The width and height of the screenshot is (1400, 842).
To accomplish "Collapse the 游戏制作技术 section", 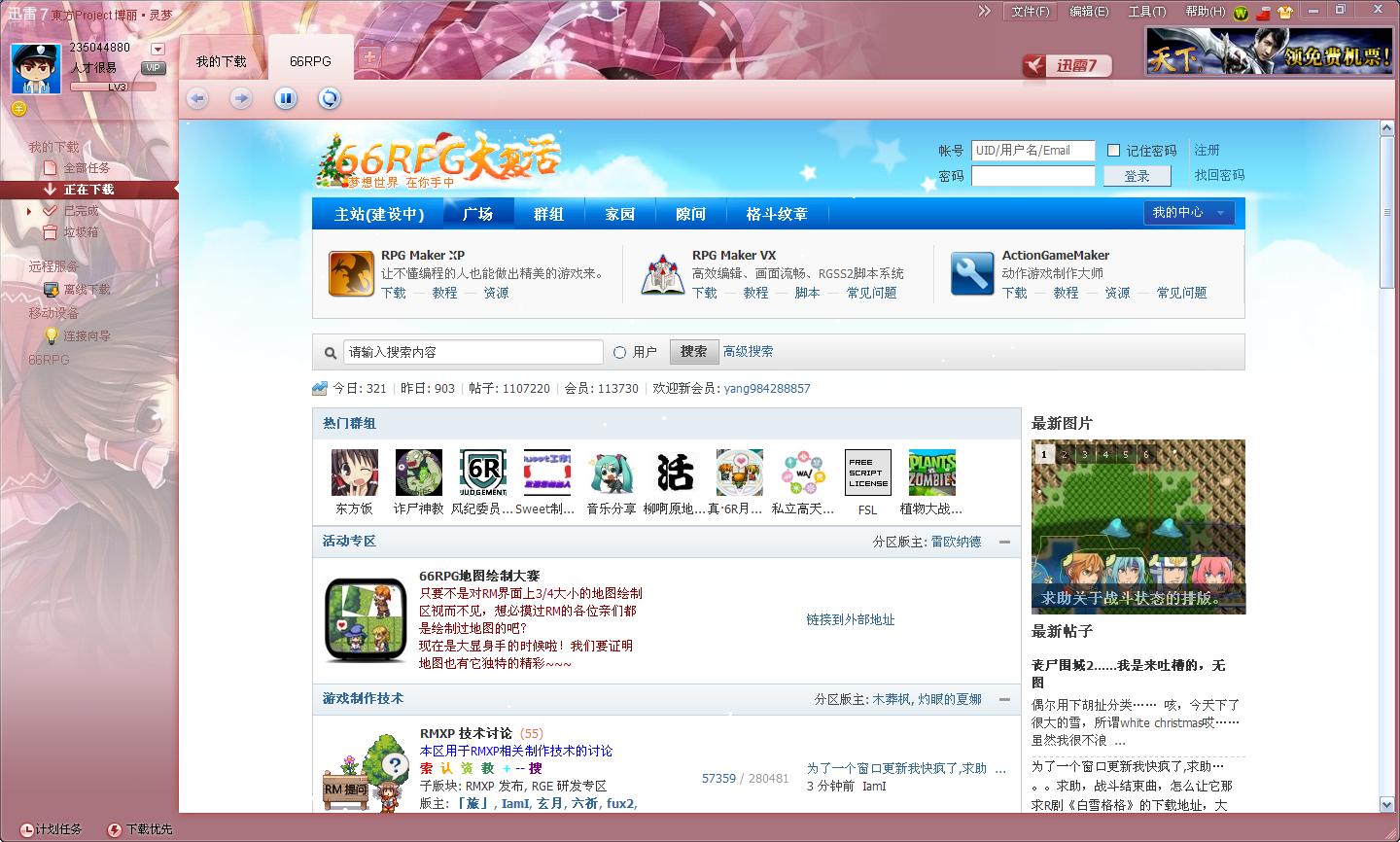I will [1004, 699].
